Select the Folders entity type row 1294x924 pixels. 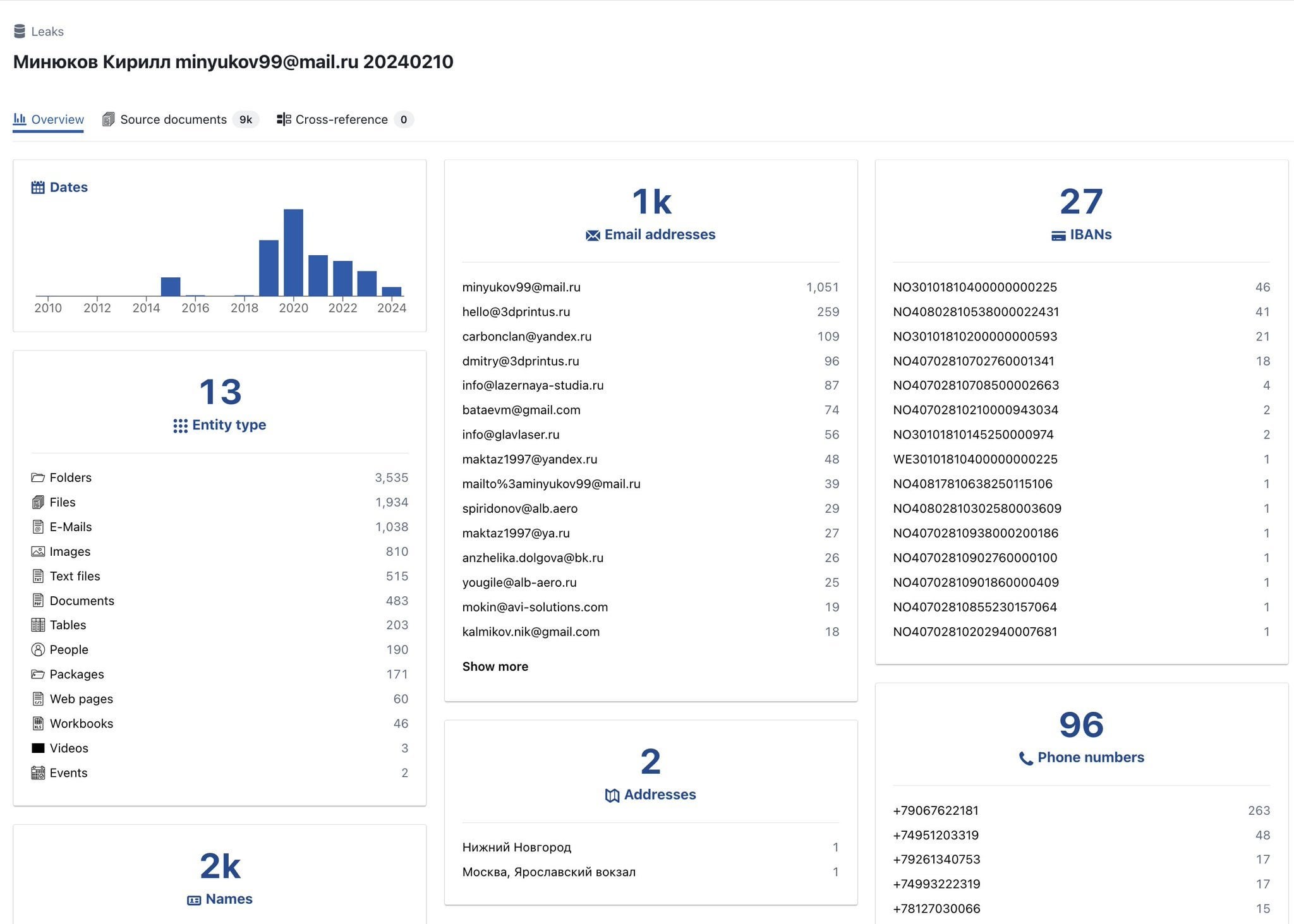(x=71, y=477)
